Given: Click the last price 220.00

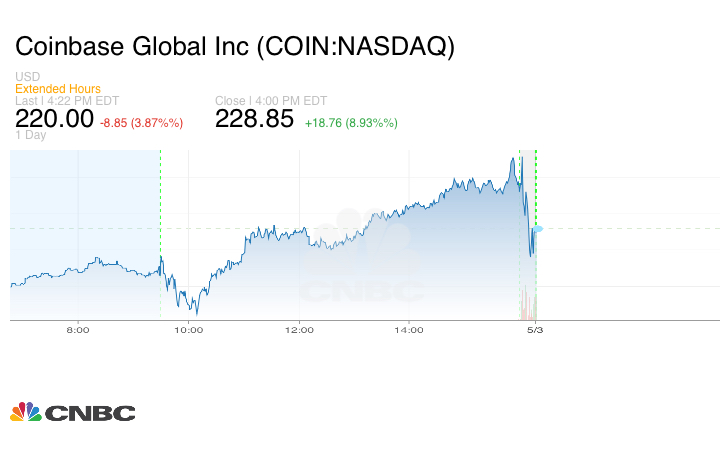Looking at the screenshot, I should 54,119.
